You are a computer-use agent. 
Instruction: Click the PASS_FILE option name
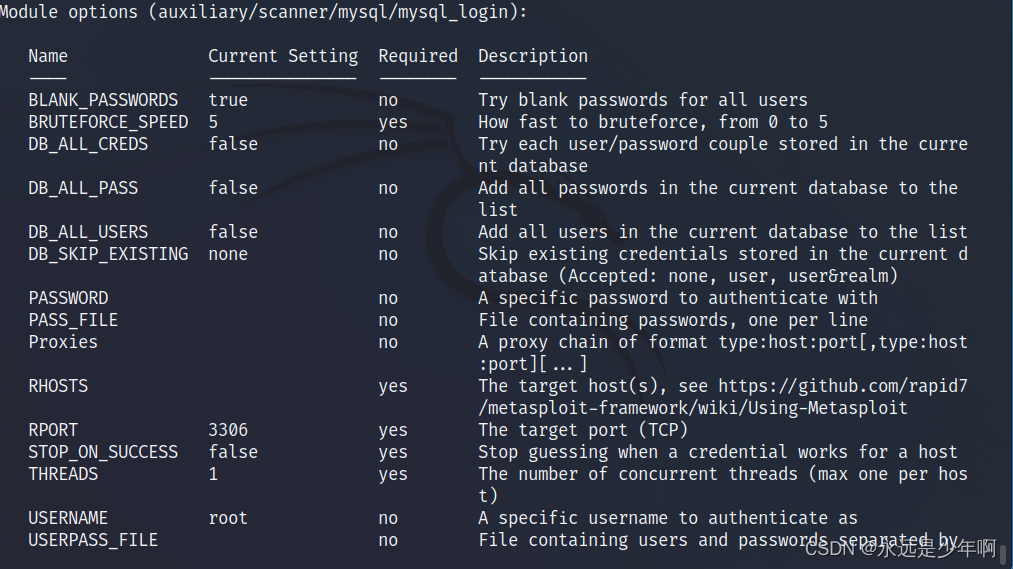[73, 320]
